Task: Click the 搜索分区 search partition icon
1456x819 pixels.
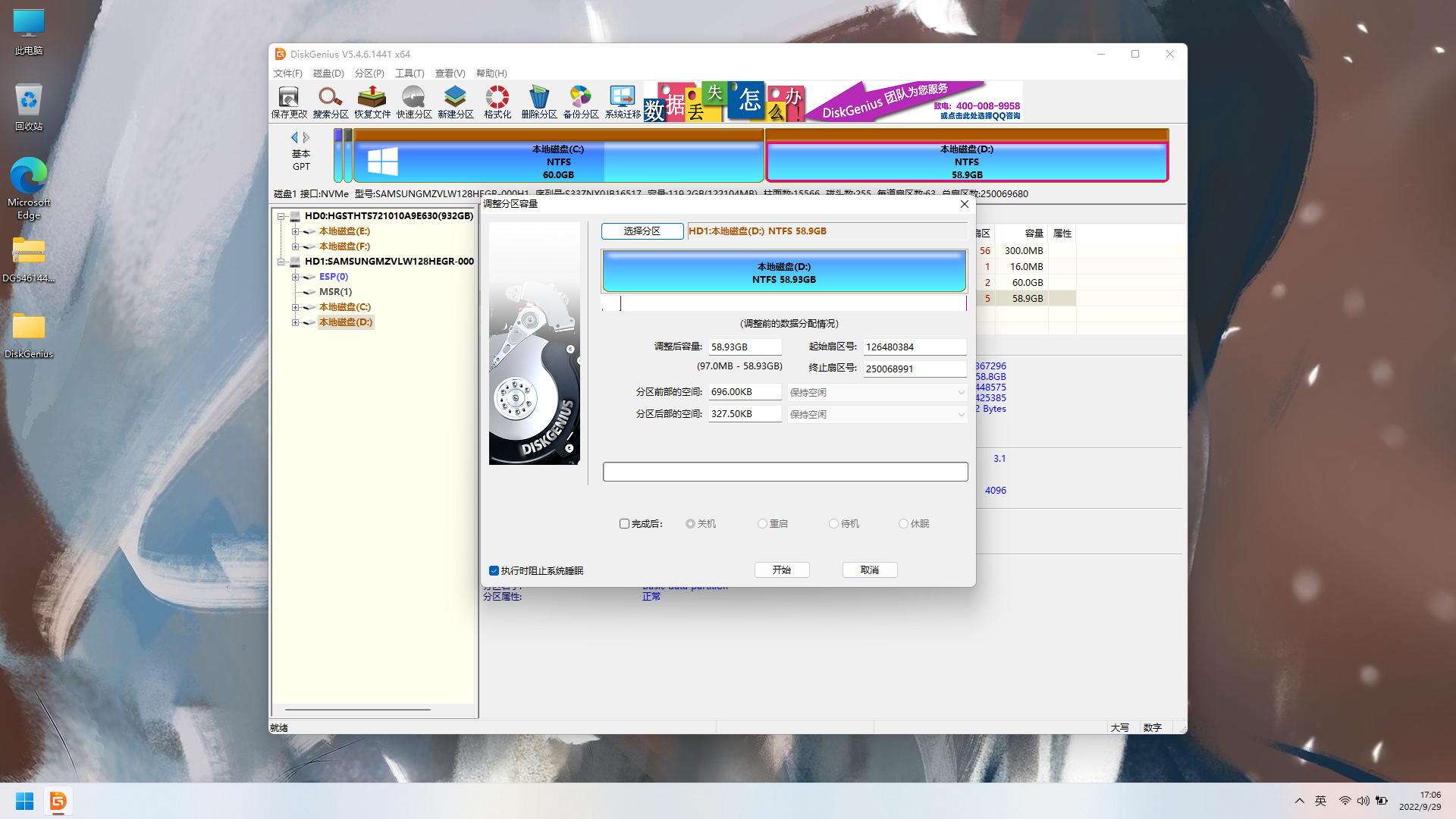Action: [331, 102]
